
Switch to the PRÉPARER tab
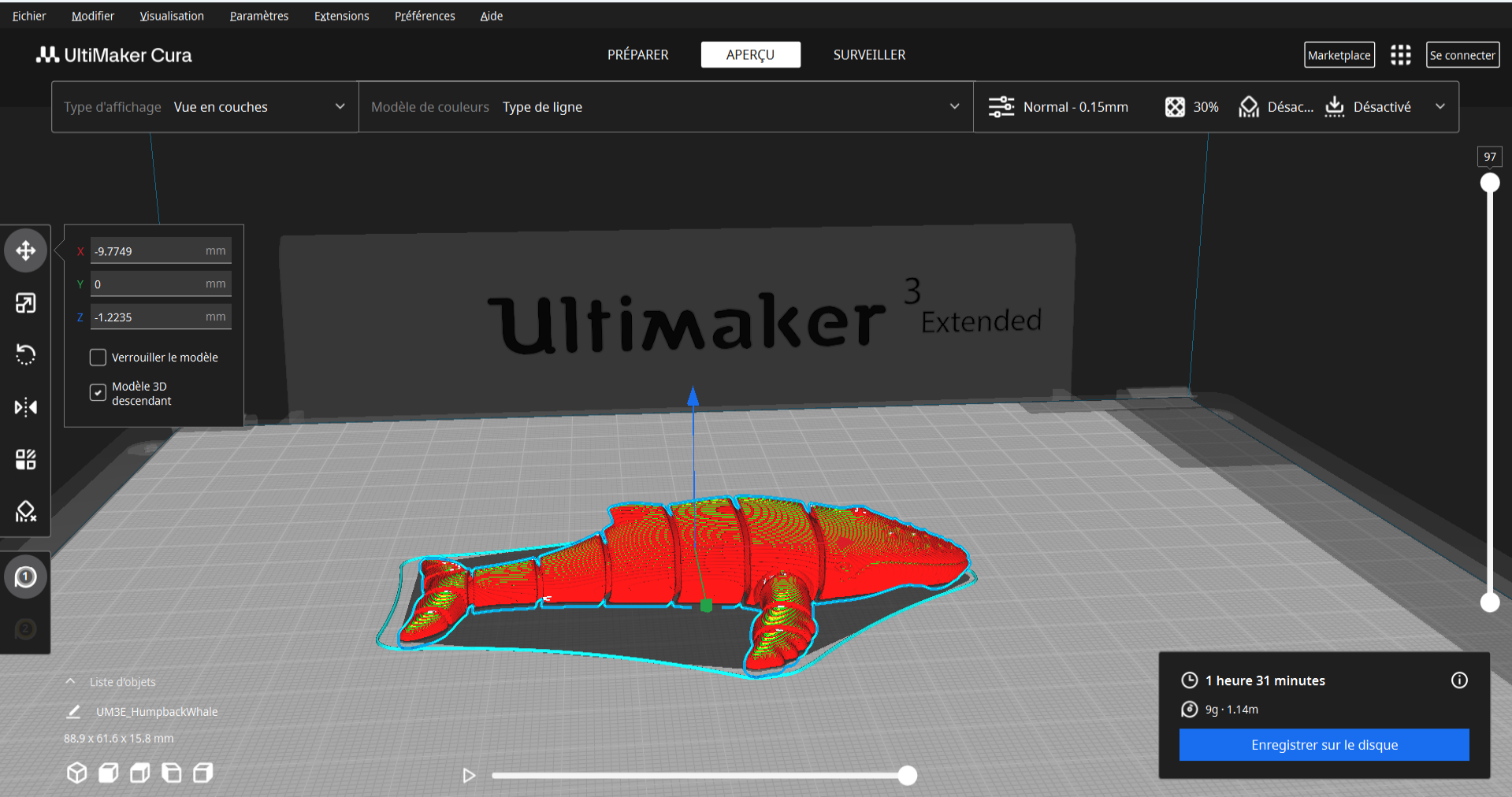tap(637, 55)
